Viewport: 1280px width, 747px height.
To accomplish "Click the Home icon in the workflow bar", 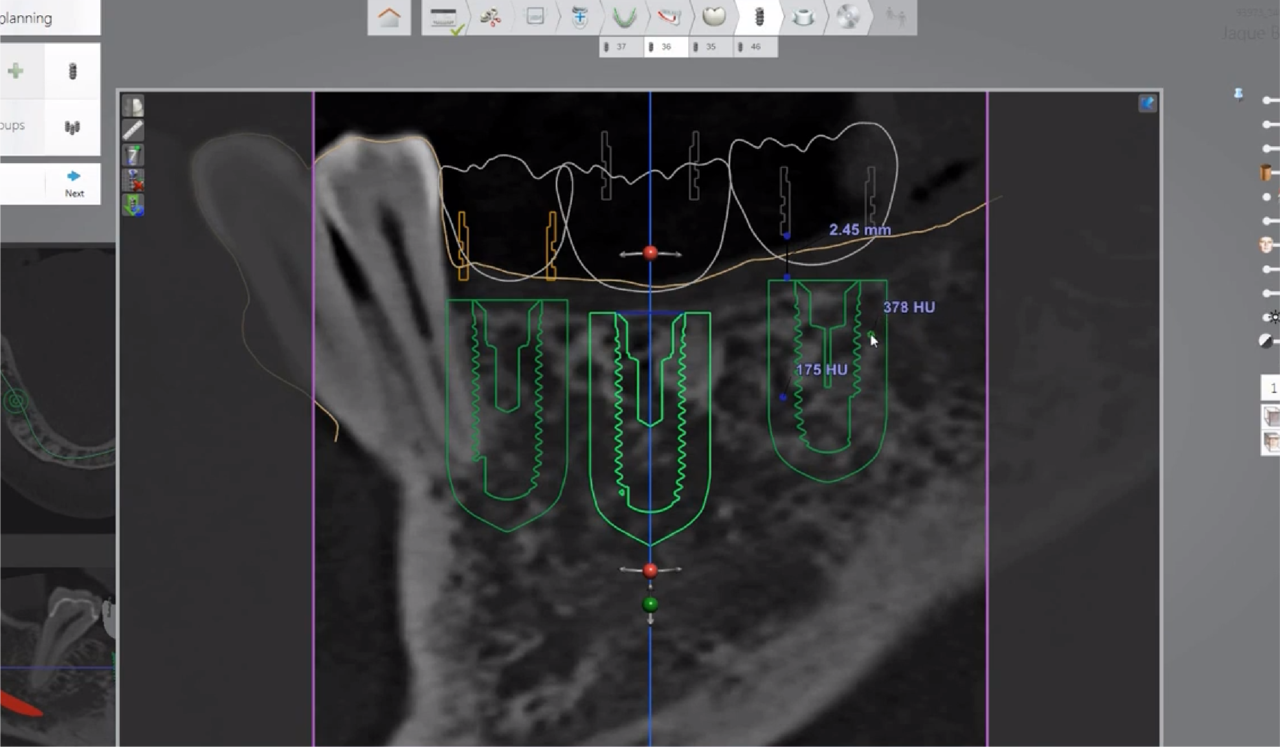I will click(389, 17).
